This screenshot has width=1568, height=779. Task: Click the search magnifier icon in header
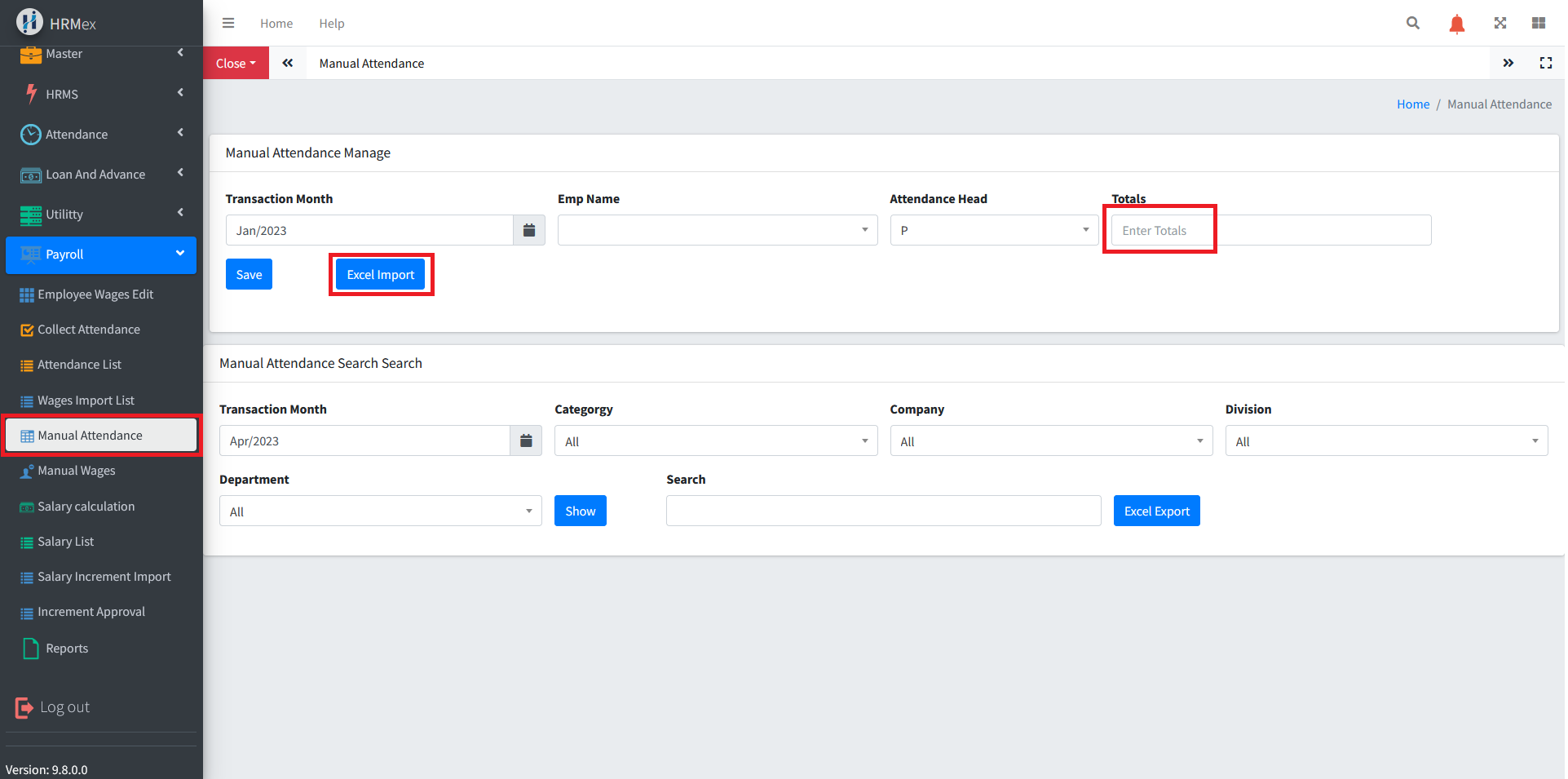click(1413, 23)
